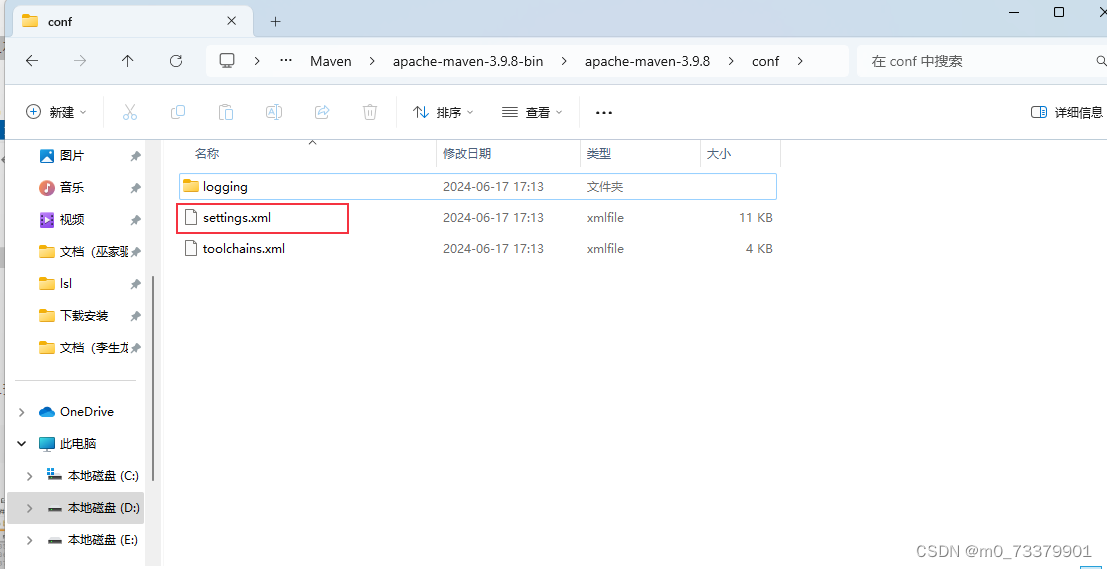Expand chevron after apache-maven-3.9.8 breadcrumb

[731, 61]
